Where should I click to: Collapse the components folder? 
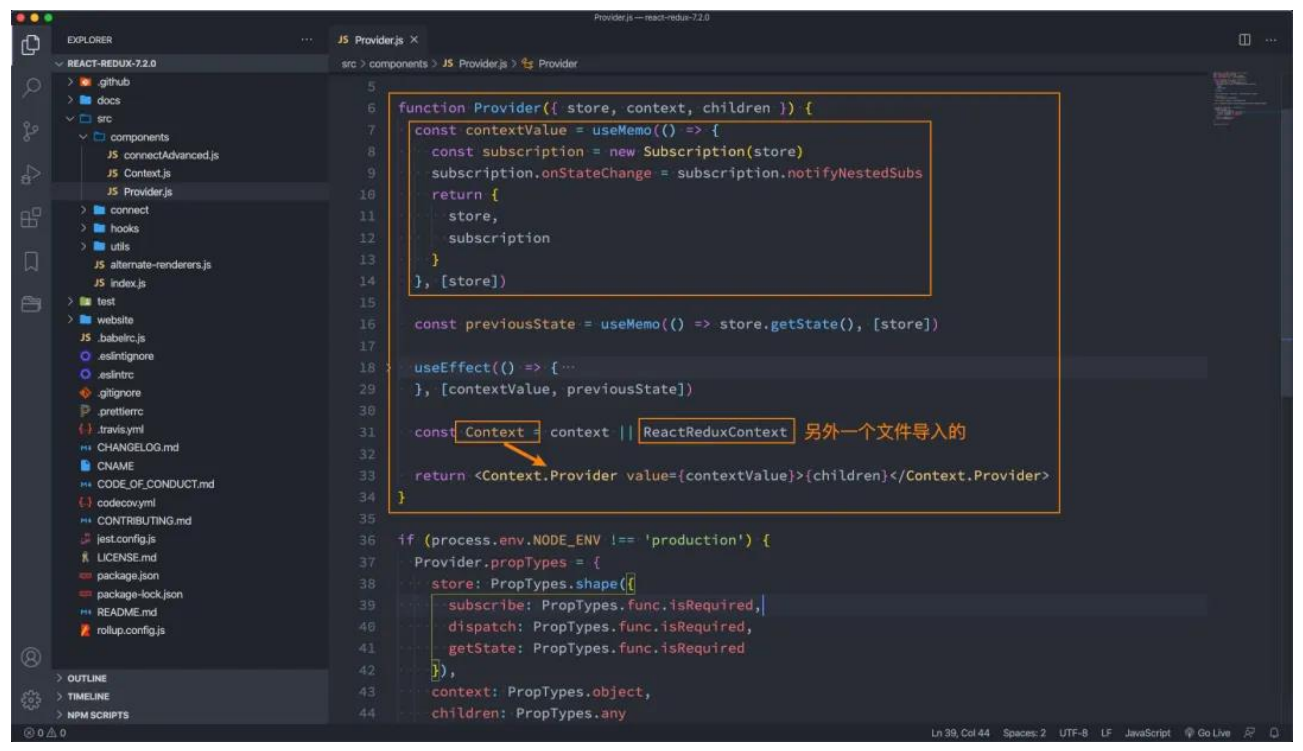[x=192, y=137]
